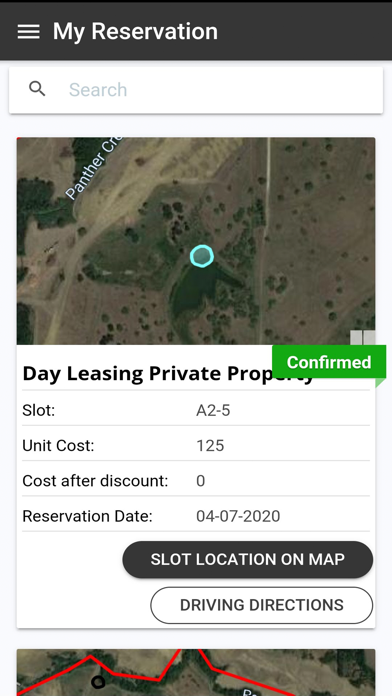This screenshot has width=392, height=696.
Task: Focus the Search input field
Action: [196, 90]
